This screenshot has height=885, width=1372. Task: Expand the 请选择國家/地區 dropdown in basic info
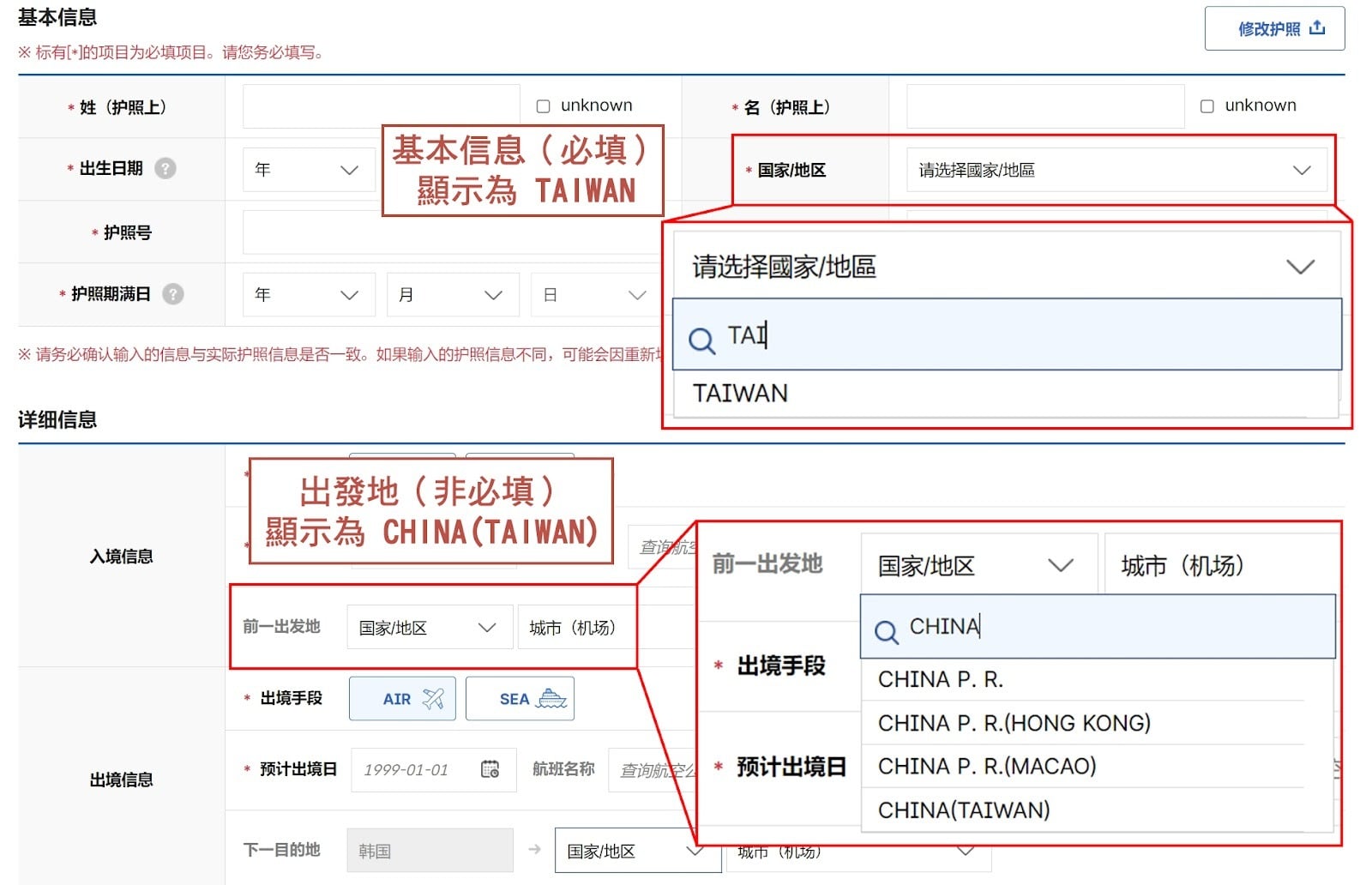[x=1115, y=170]
